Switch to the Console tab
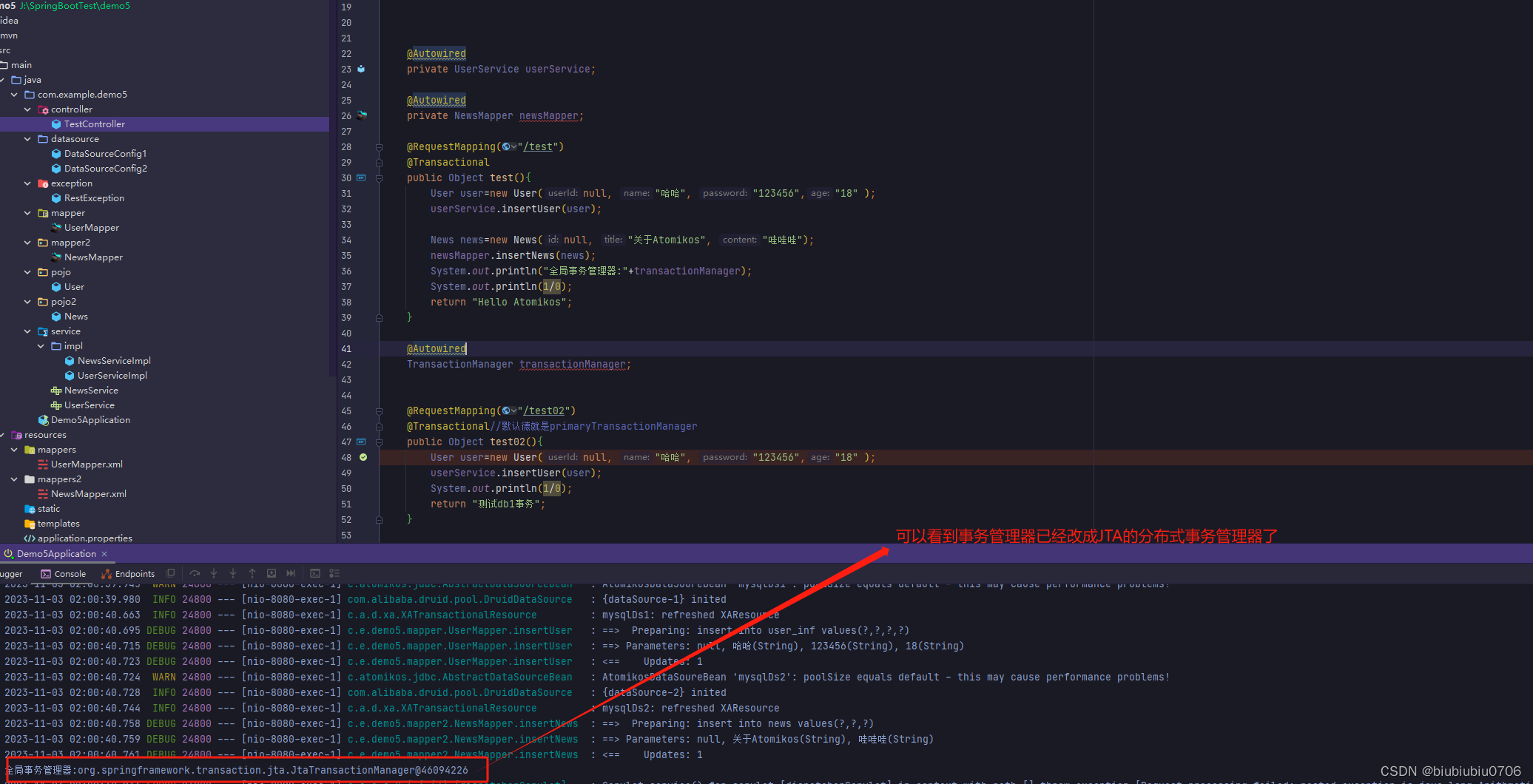The width and height of the screenshot is (1533, 784). point(64,574)
